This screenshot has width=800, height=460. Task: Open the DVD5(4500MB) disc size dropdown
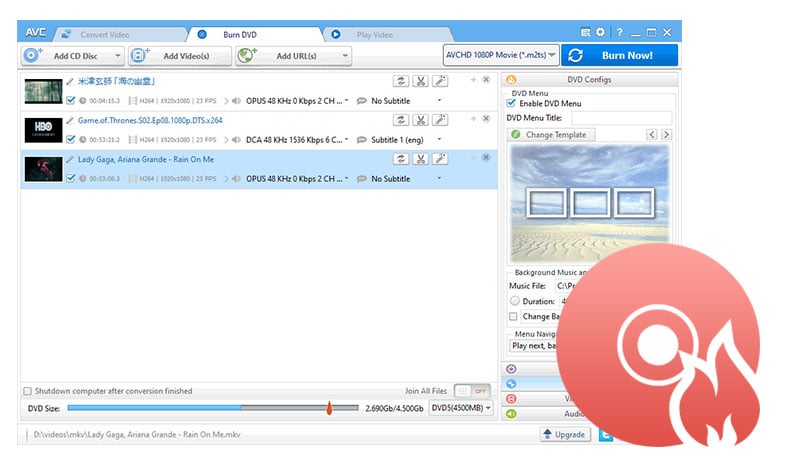pos(461,408)
